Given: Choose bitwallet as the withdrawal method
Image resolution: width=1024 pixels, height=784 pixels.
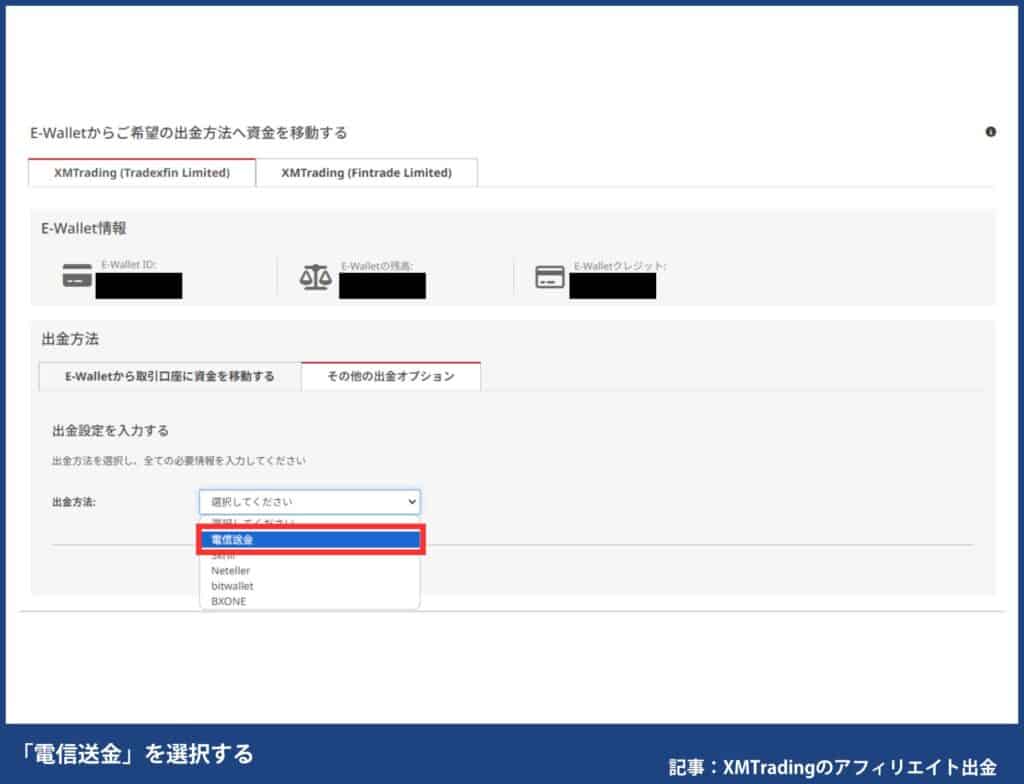Looking at the screenshot, I should pyautogui.click(x=232, y=585).
